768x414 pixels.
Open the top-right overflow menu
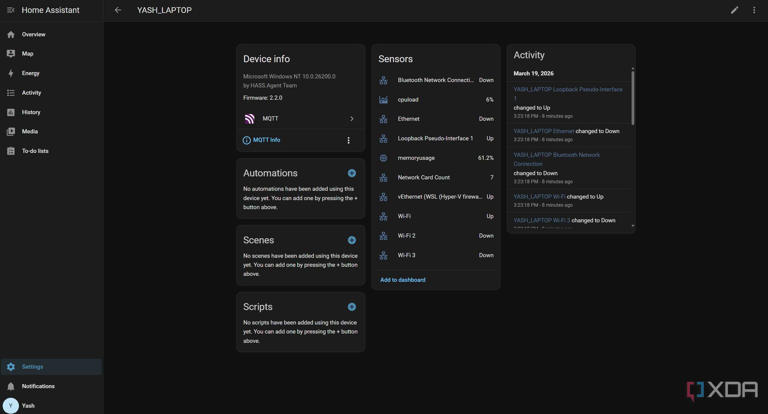[754, 10]
